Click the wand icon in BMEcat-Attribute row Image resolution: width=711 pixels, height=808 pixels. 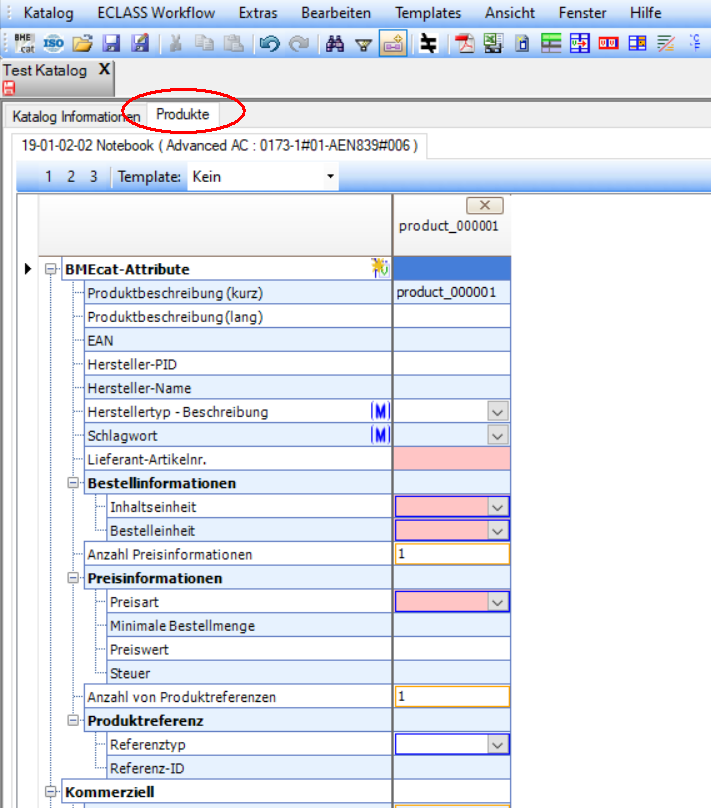point(380,268)
